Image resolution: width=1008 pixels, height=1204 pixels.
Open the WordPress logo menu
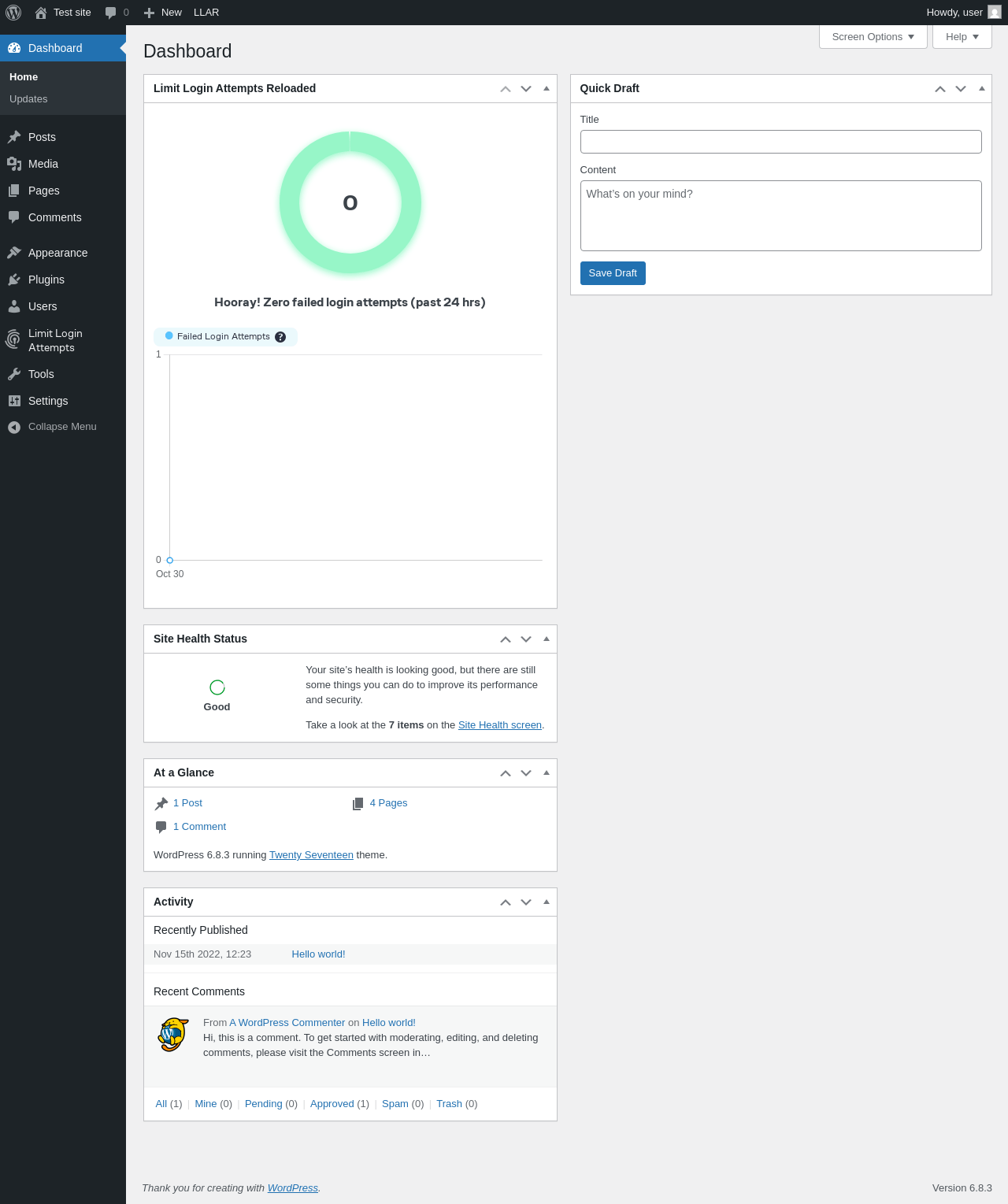pyautogui.click(x=13, y=13)
